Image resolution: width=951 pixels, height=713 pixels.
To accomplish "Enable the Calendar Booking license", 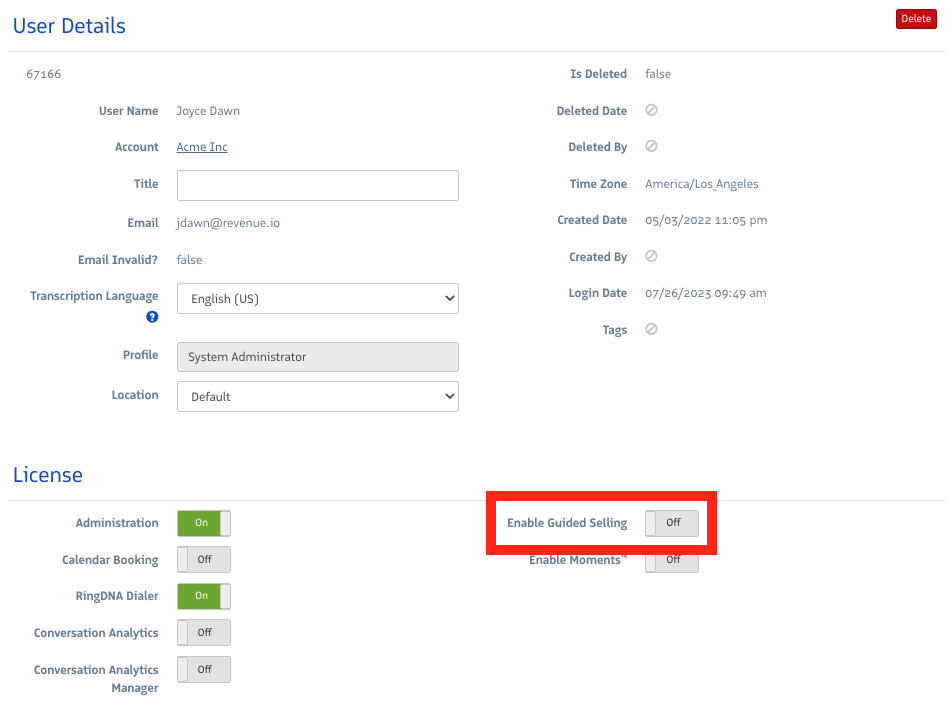I will (x=203, y=559).
